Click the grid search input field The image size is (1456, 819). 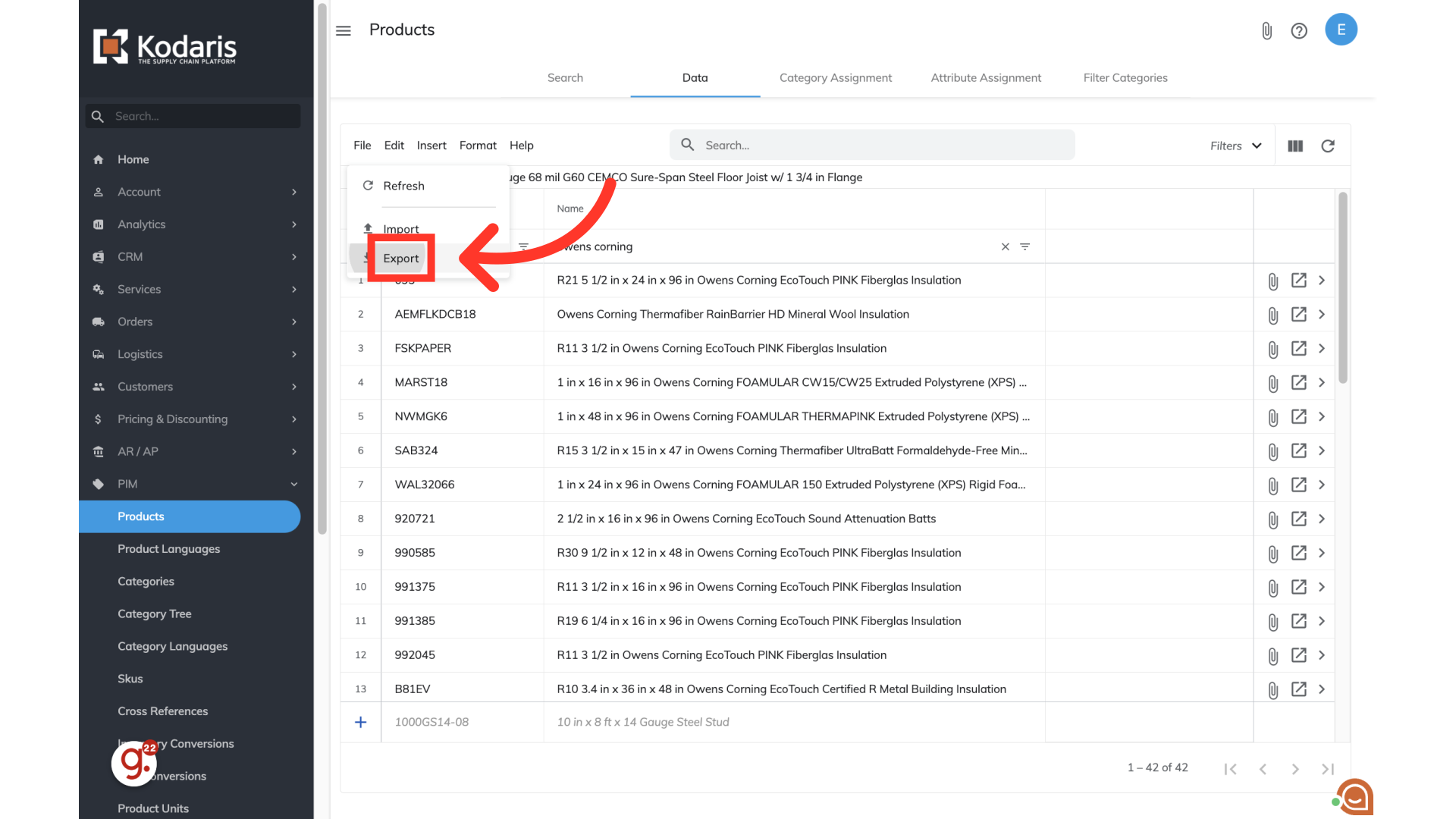[872, 145]
